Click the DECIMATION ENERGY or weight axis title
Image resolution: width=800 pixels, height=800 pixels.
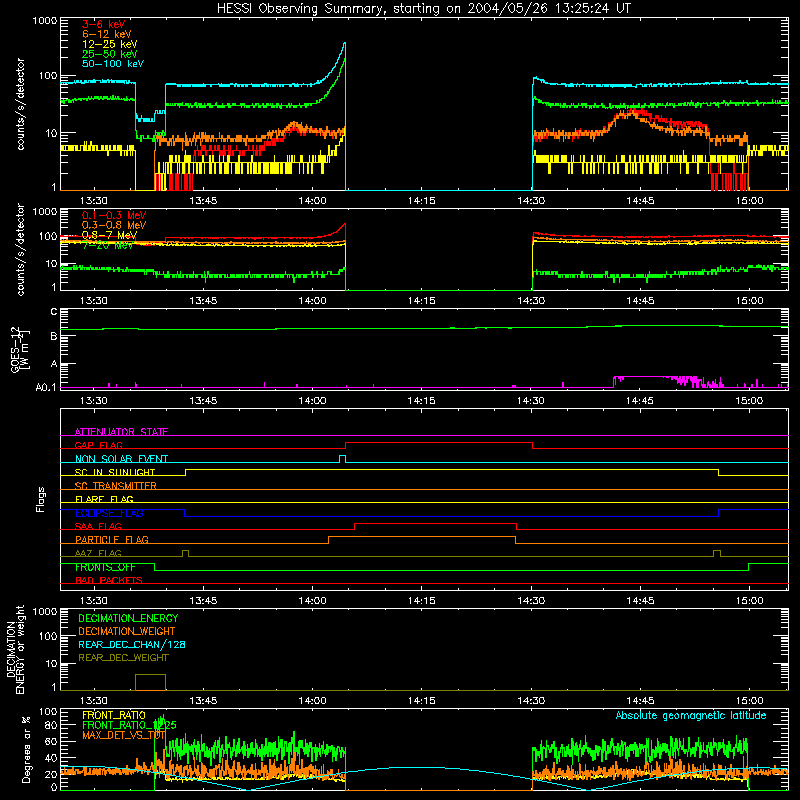pyautogui.click(x=15, y=649)
